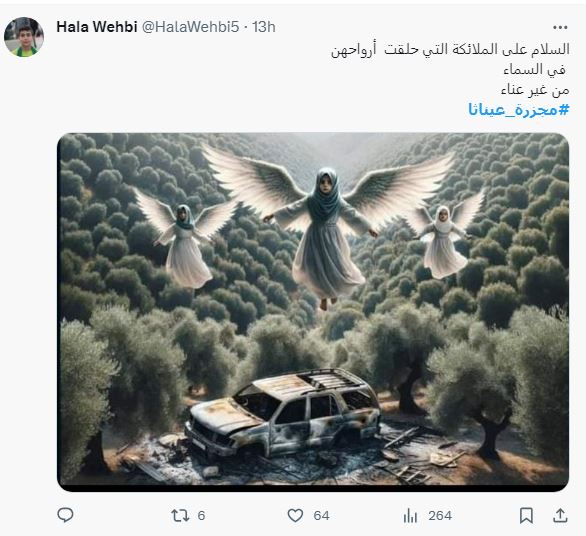Screen dimensions: 586x536
Task: Click the center angel figure in image
Action: click(326, 234)
